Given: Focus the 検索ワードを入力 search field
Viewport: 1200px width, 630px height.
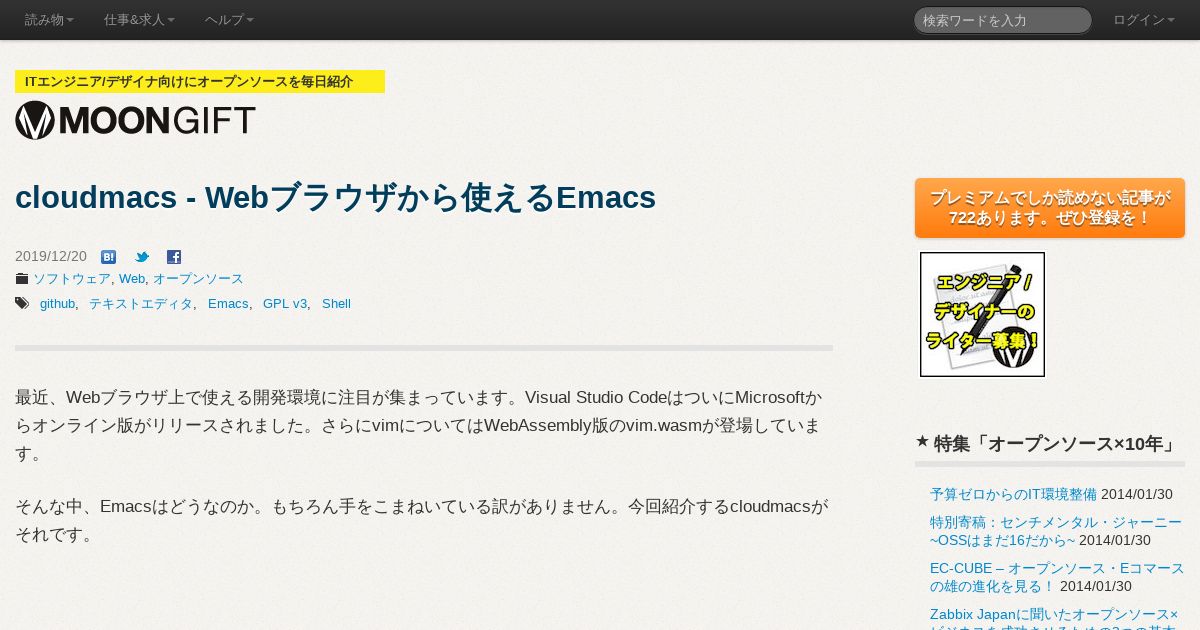Looking at the screenshot, I should (1002, 20).
